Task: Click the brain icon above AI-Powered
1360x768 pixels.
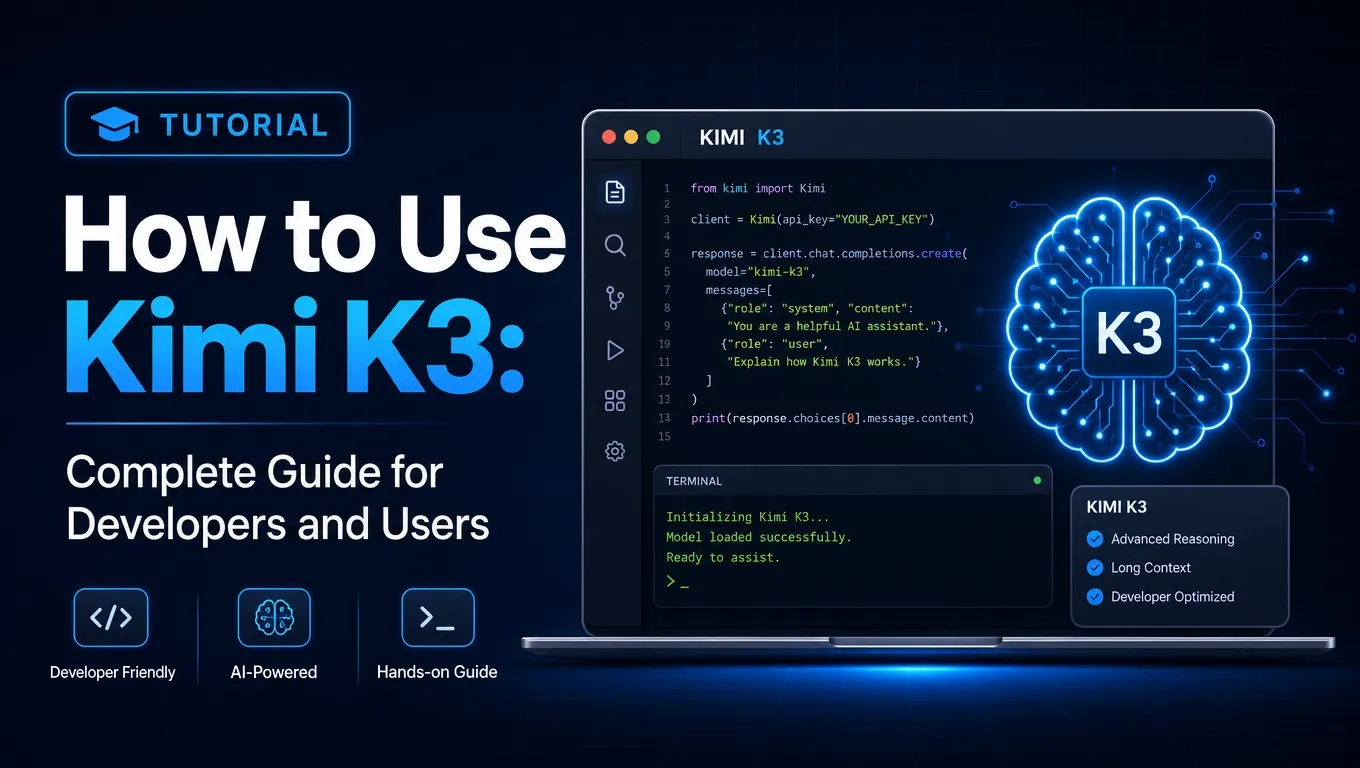Action: pos(274,618)
